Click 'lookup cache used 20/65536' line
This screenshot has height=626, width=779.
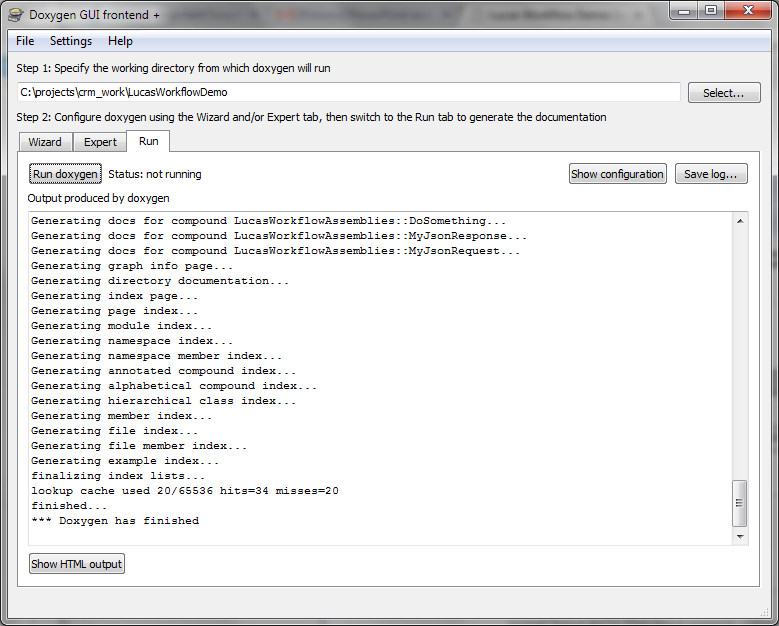tap(185, 491)
